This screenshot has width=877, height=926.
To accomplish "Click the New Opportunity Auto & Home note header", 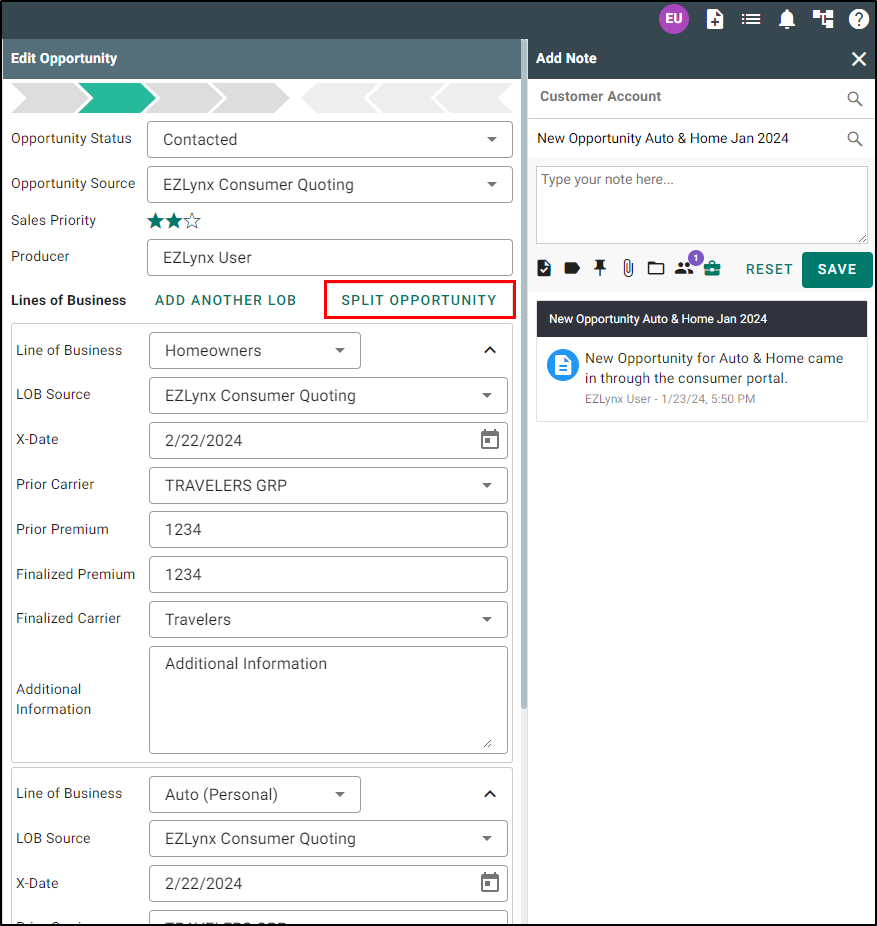I will (702, 319).
